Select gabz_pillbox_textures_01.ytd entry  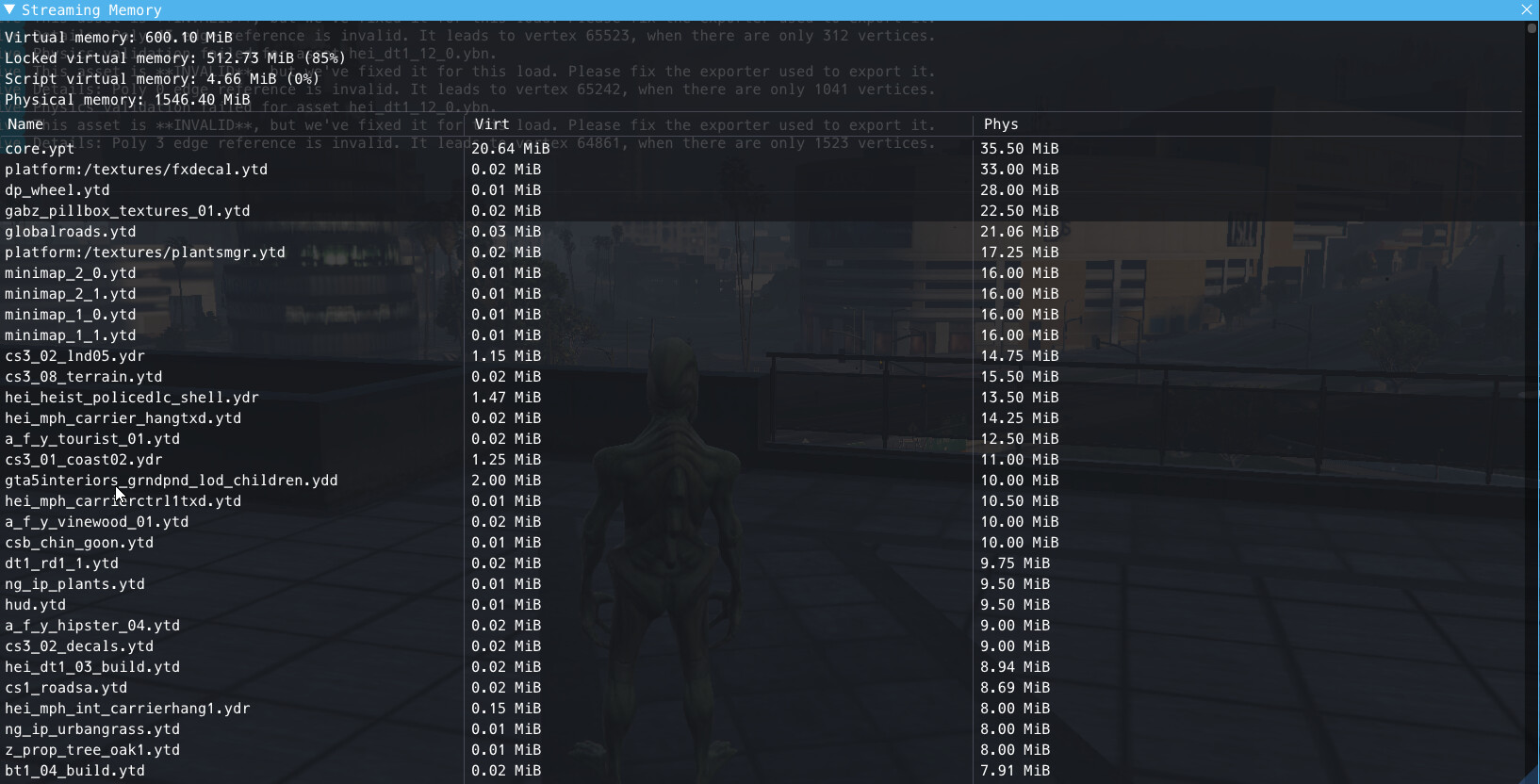[x=127, y=211]
